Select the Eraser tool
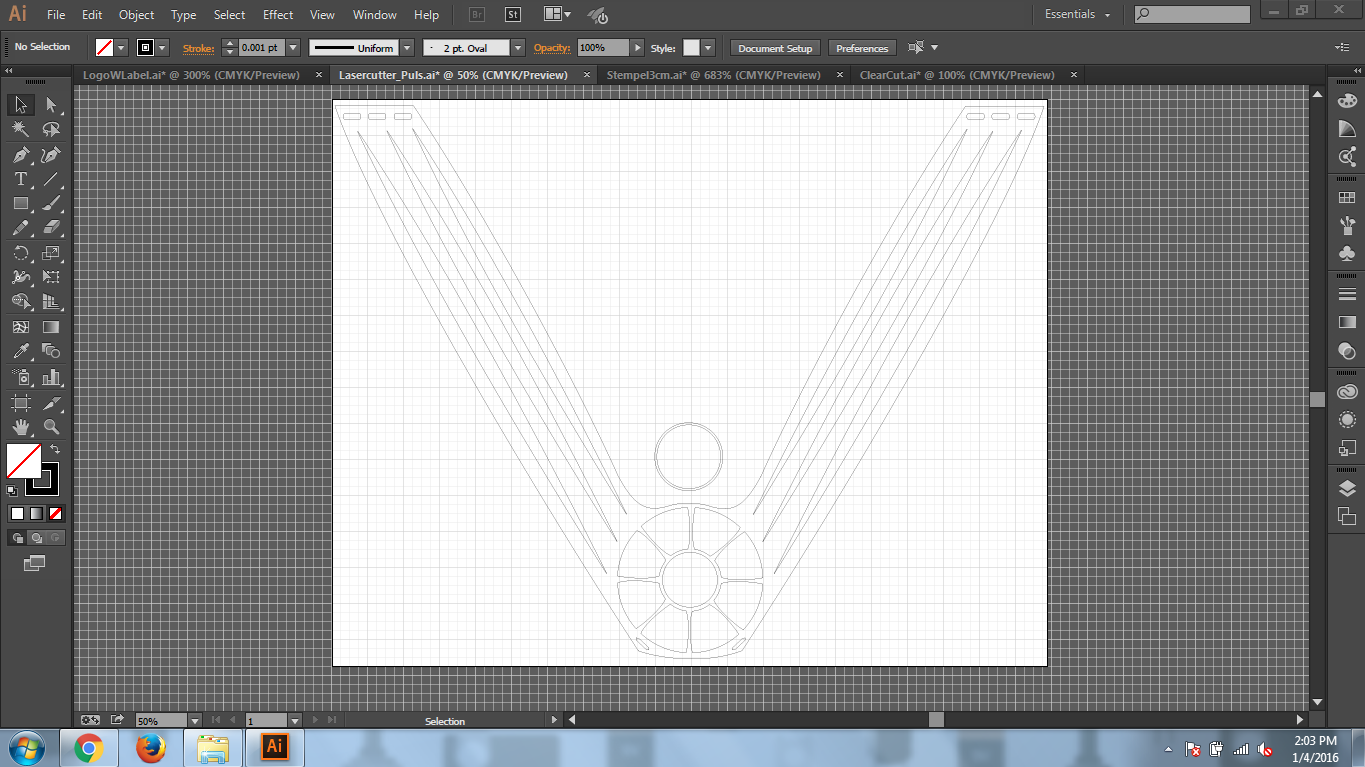Viewport: 1365px width, 767px height. click(51, 228)
